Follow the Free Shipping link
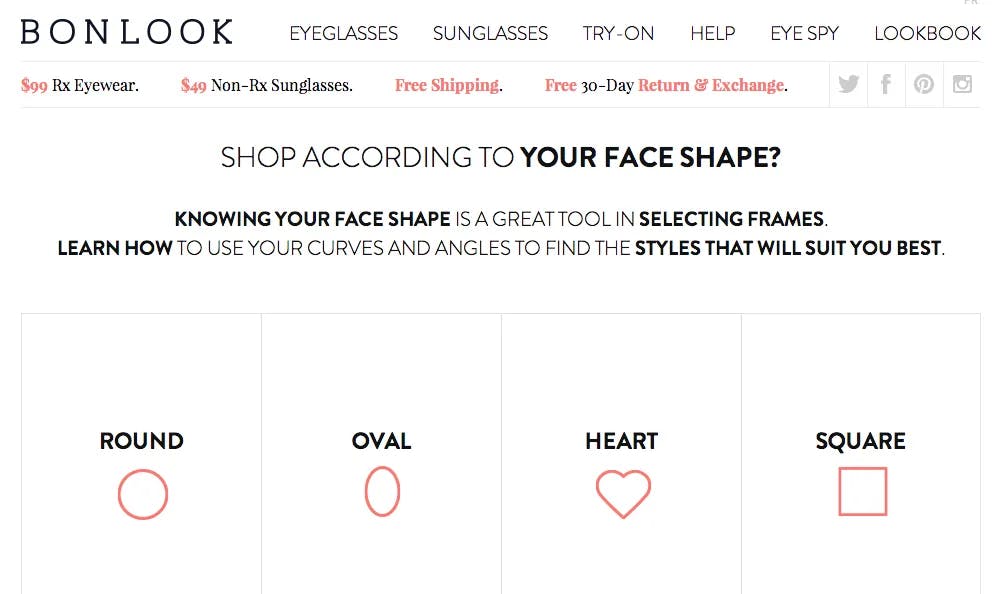The image size is (997, 594). tap(448, 85)
